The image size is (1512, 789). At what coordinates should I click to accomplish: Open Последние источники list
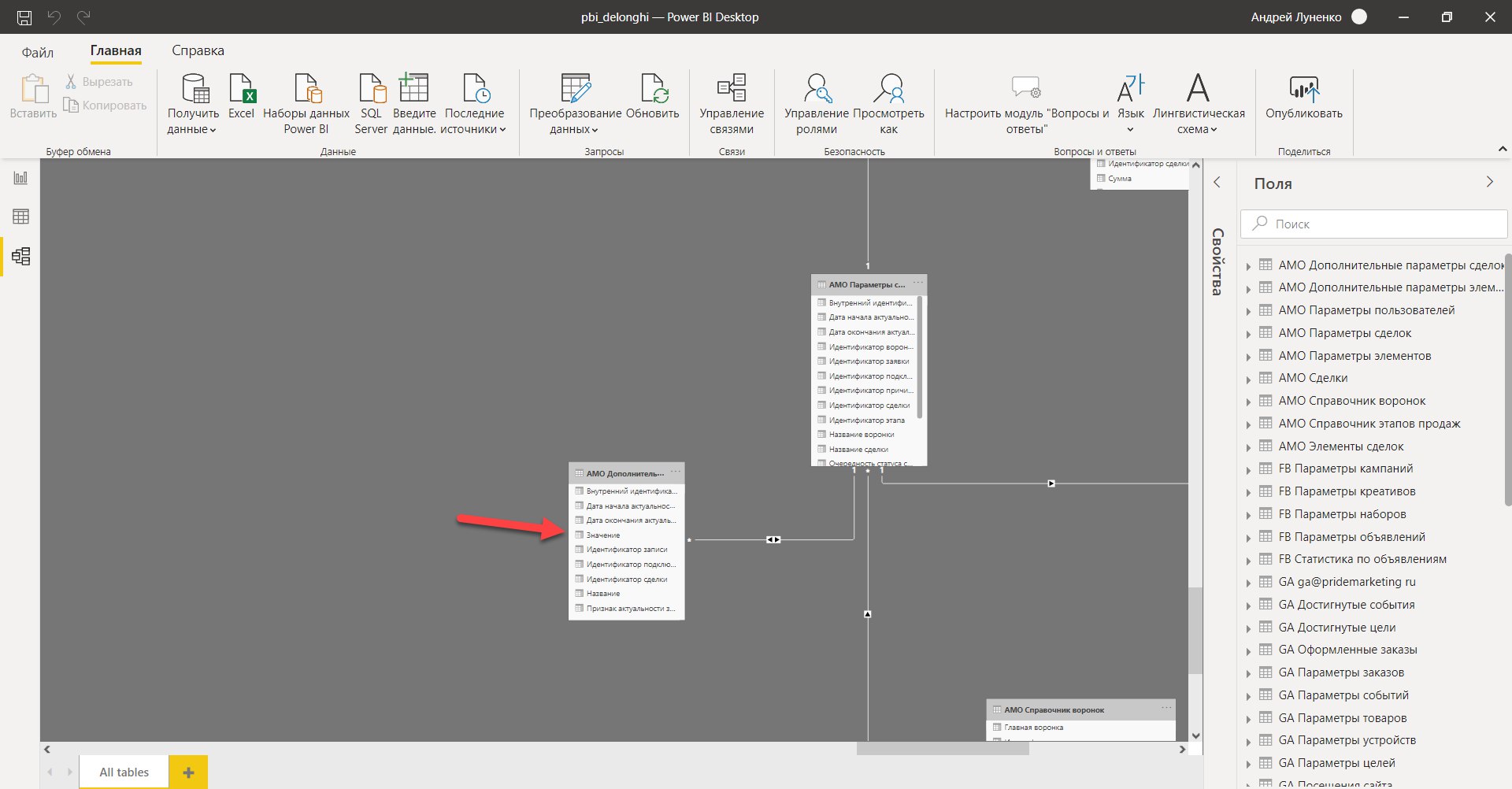(x=474, y=103)
